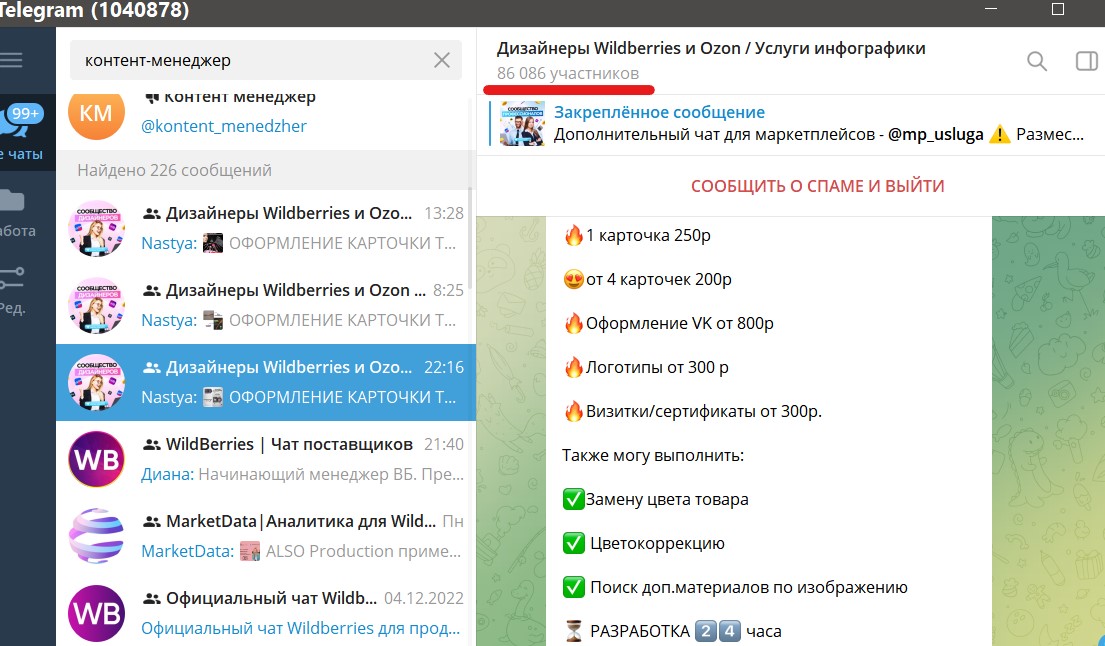The width and height of the screenshot is (1105, 646).
Task: Open the Работа folder in sidebar
Action: click(18, 212)
